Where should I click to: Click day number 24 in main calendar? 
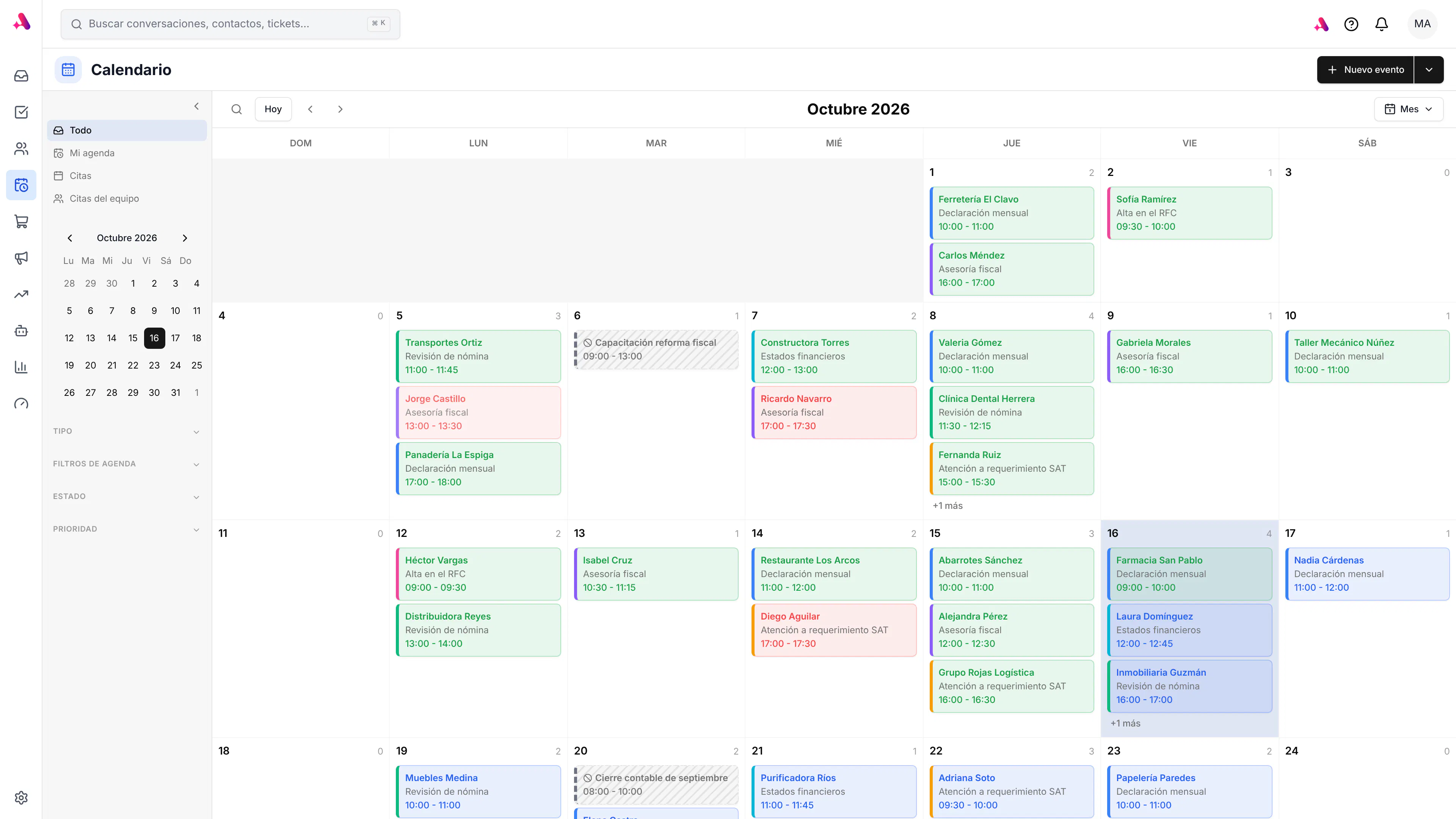[x=1291, y=751]
